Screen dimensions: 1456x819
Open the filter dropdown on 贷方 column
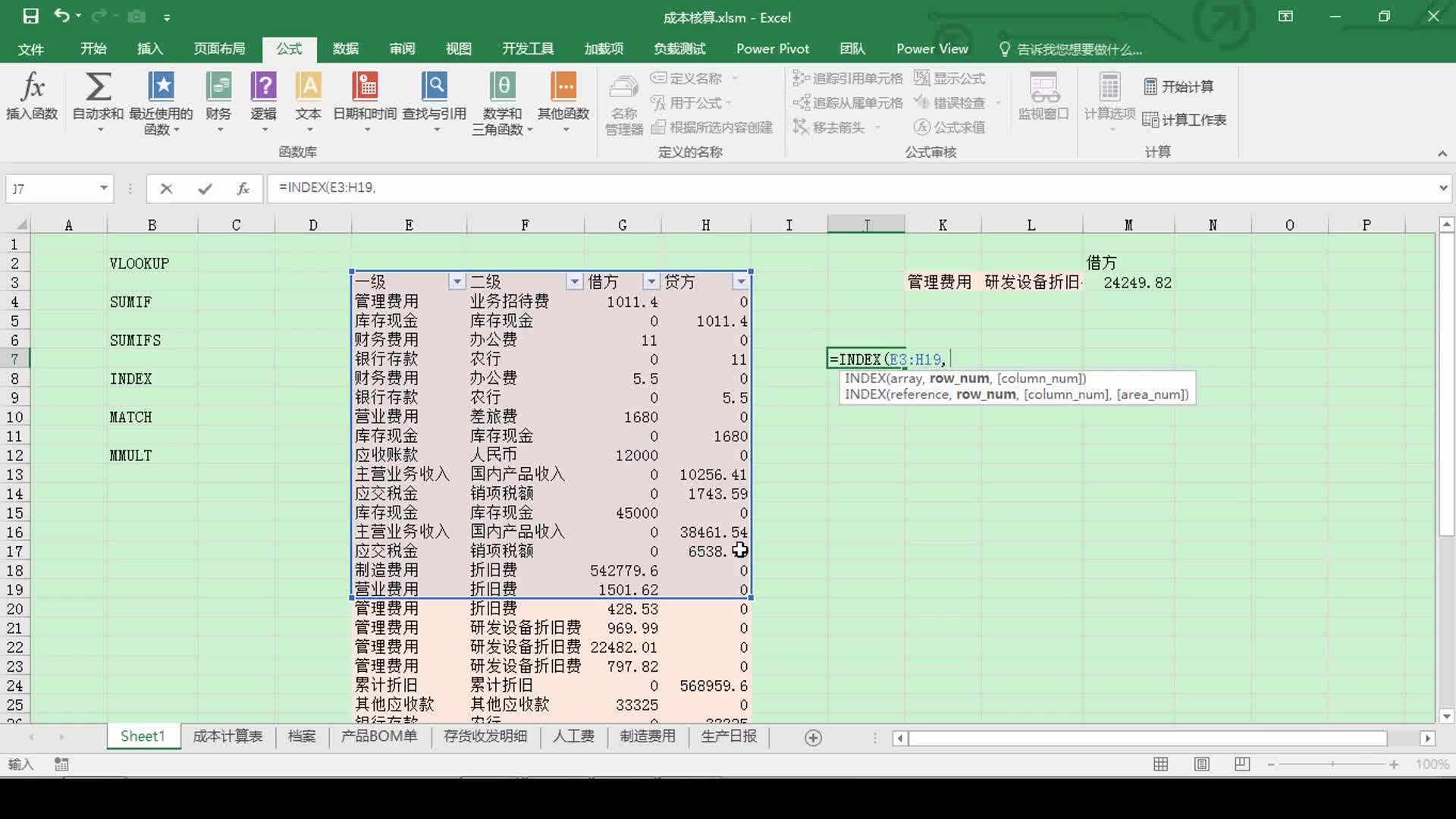741,281
